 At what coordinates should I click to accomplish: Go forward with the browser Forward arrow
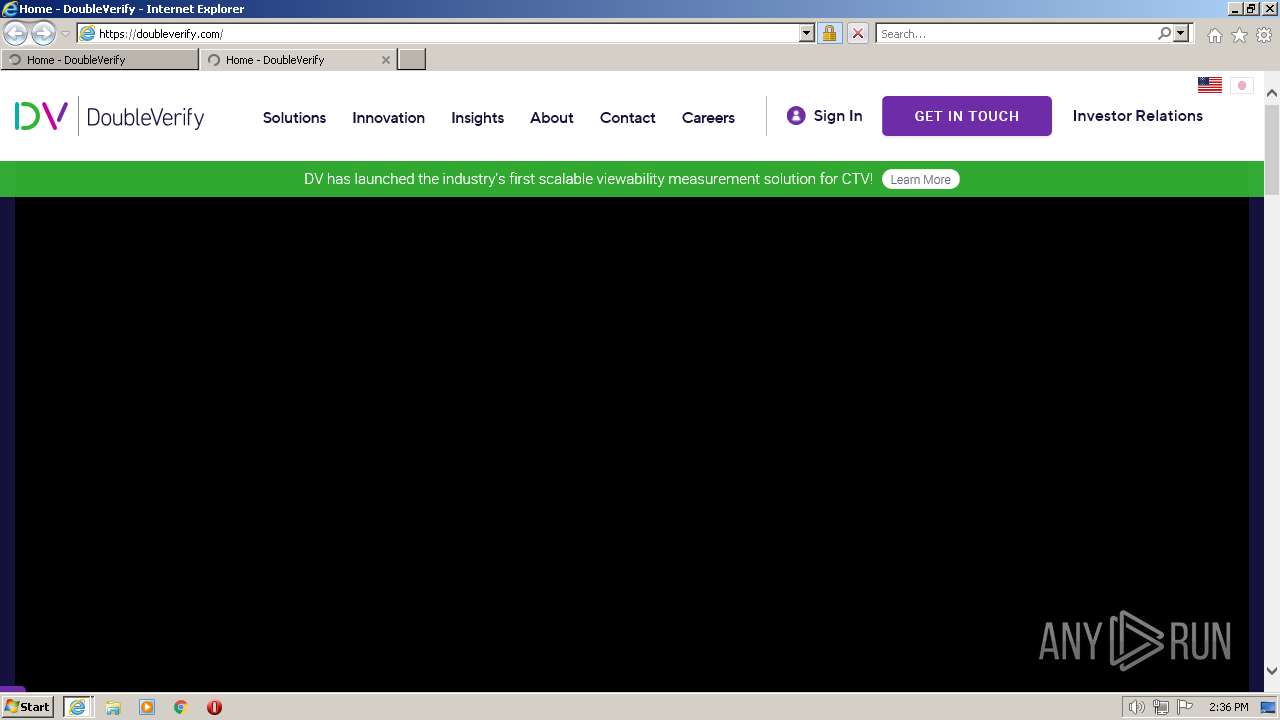coord(43,33)
